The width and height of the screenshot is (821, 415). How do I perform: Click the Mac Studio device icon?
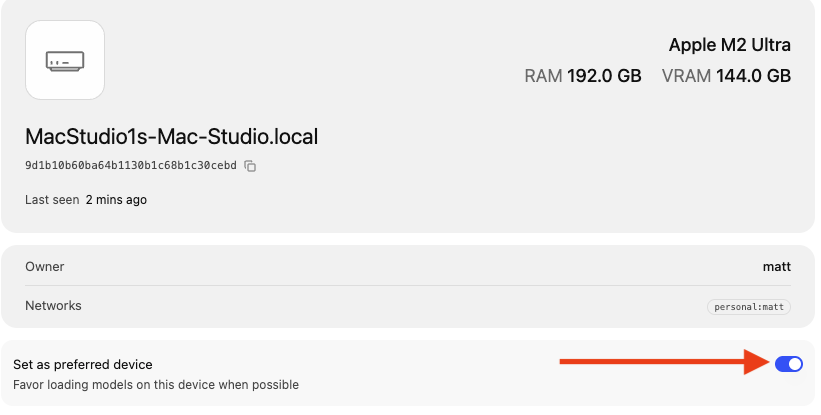[x=65, y=61]
